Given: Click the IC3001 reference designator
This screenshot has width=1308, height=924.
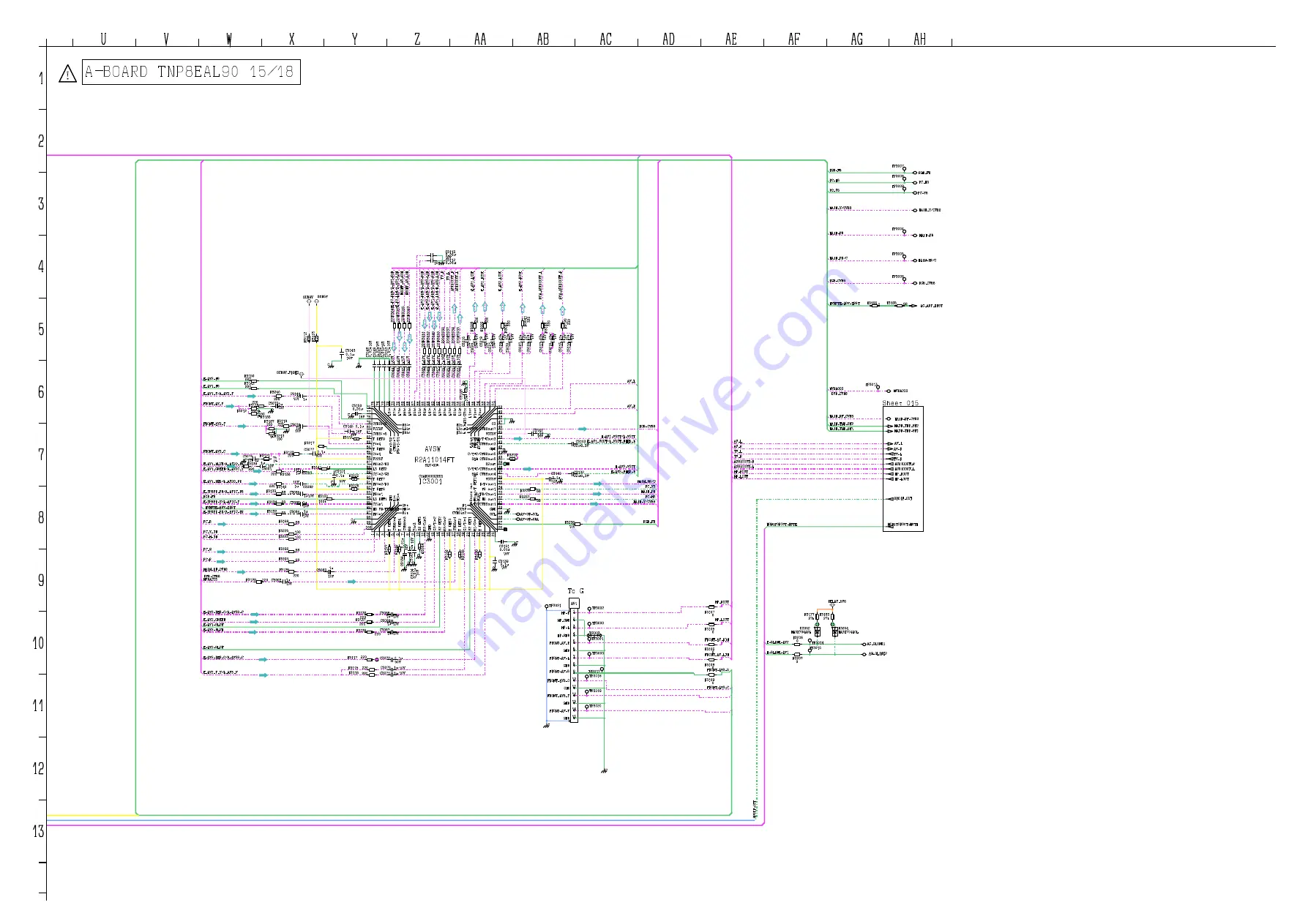Looking at the screenshot, I should [430, 481].
